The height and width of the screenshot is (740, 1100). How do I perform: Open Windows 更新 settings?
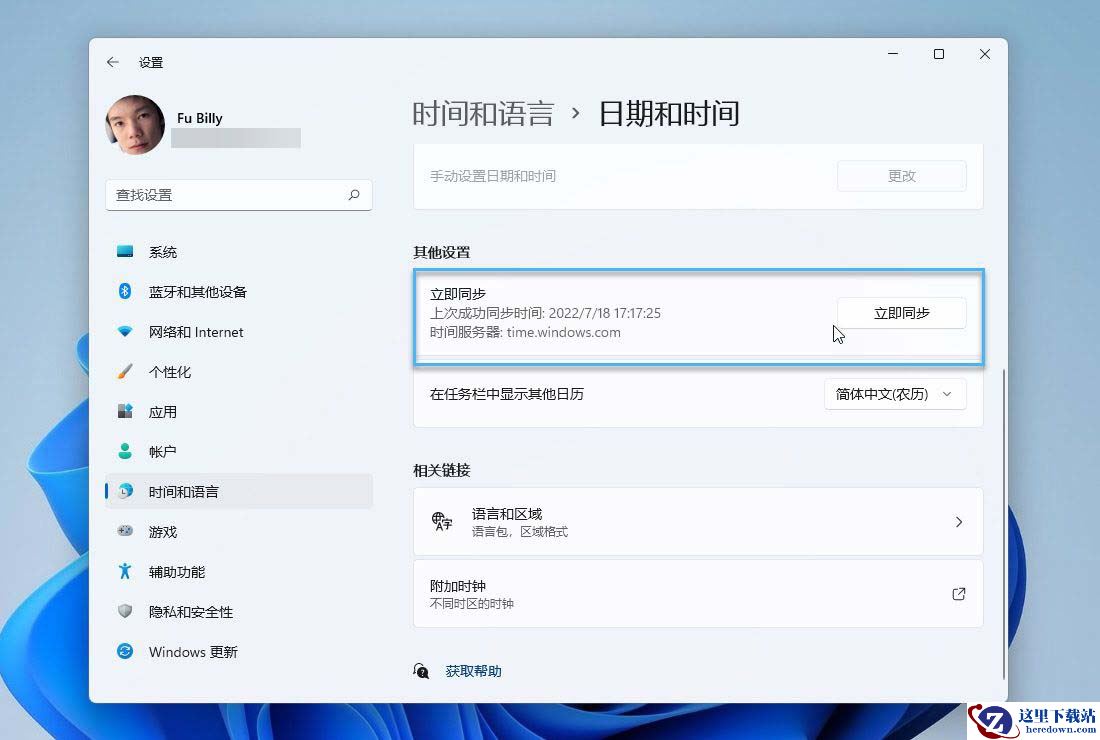[x=239, y=652]
